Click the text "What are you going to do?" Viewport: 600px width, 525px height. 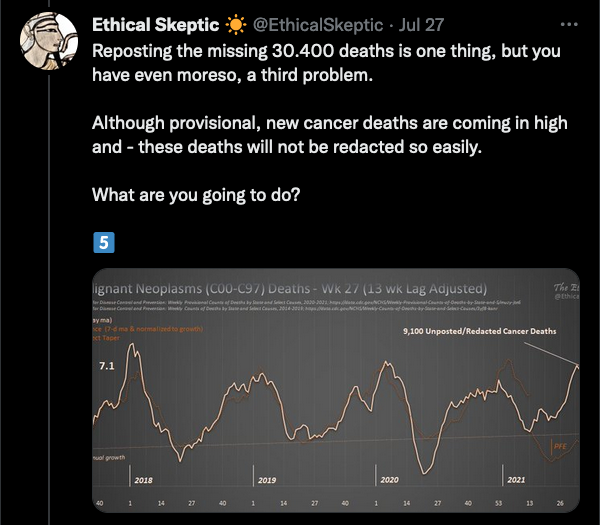(196, 195)
